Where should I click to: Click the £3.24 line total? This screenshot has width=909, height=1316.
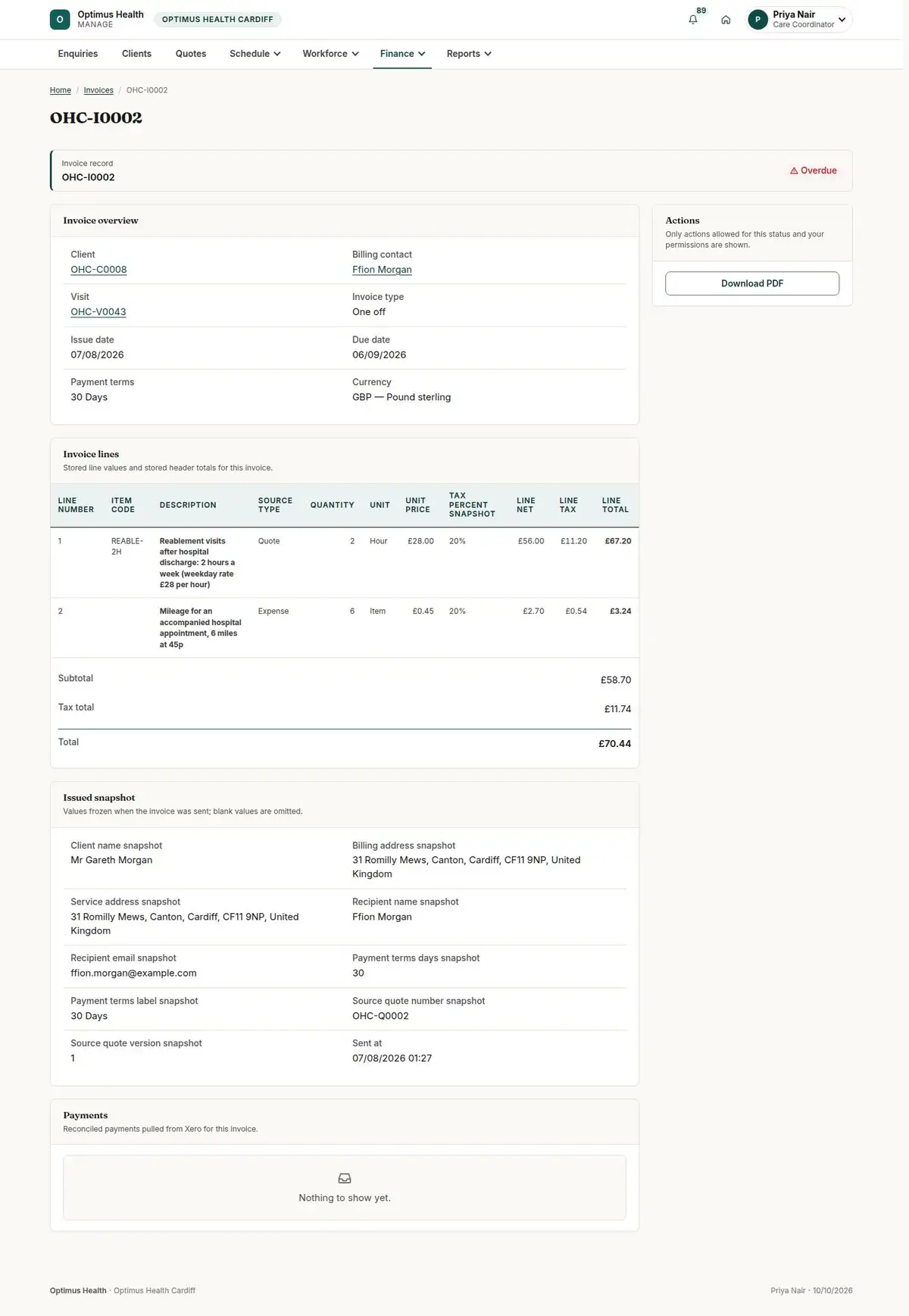[x=620, y=611]
